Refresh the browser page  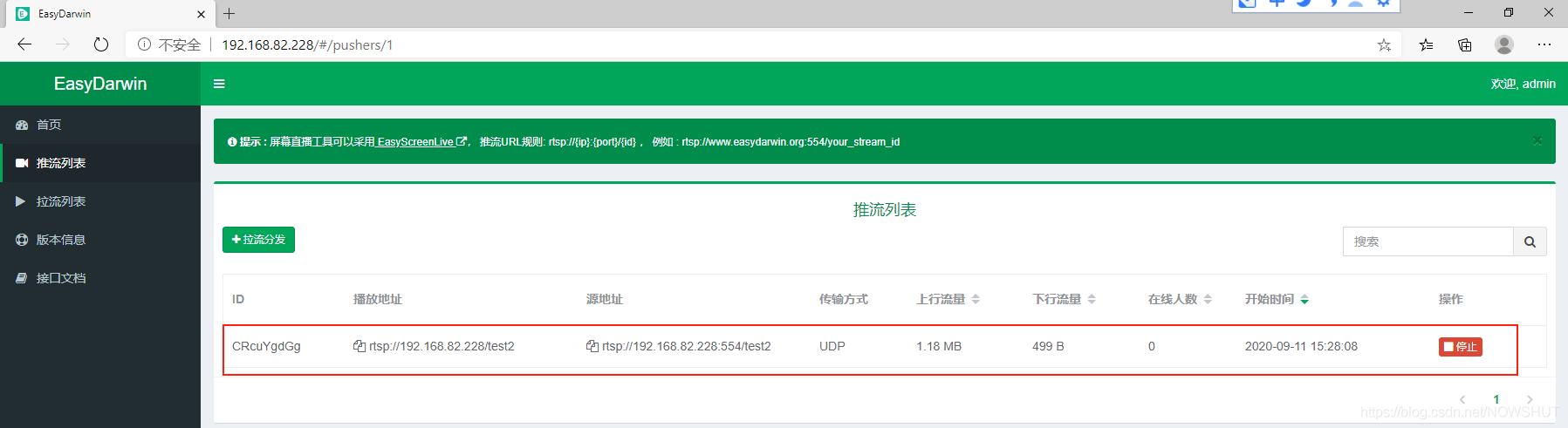[x=101, y=44]
